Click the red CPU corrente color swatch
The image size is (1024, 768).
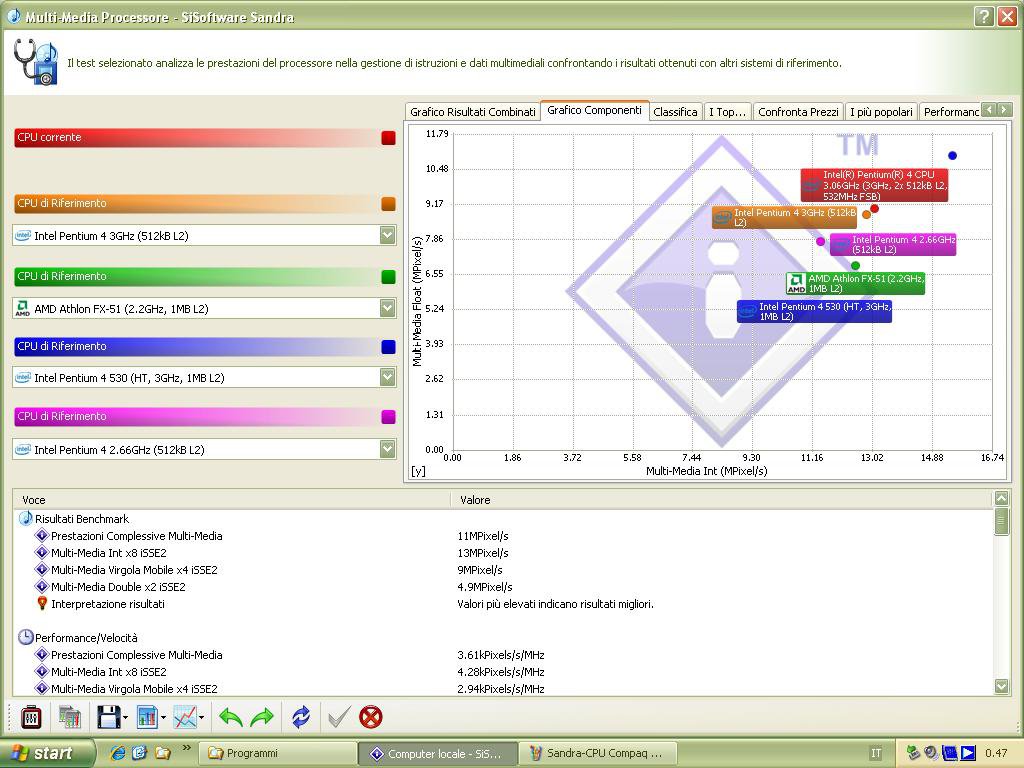click(x=388, y=138)
